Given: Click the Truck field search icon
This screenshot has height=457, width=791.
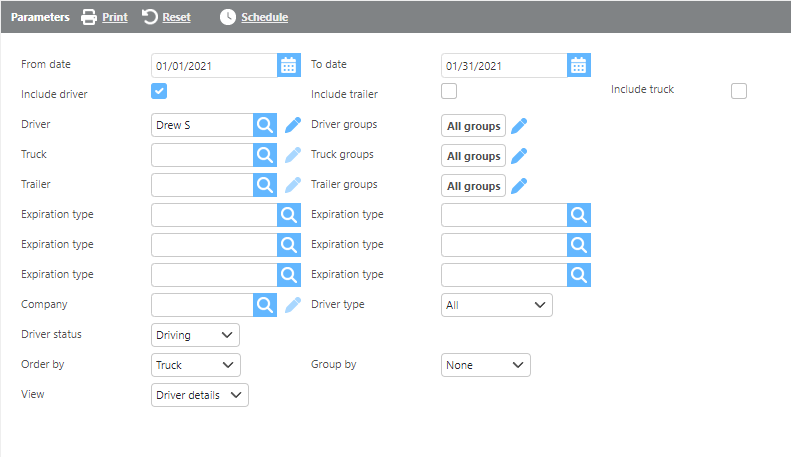Looking at the screenshot, I should (x=265, y=155).
